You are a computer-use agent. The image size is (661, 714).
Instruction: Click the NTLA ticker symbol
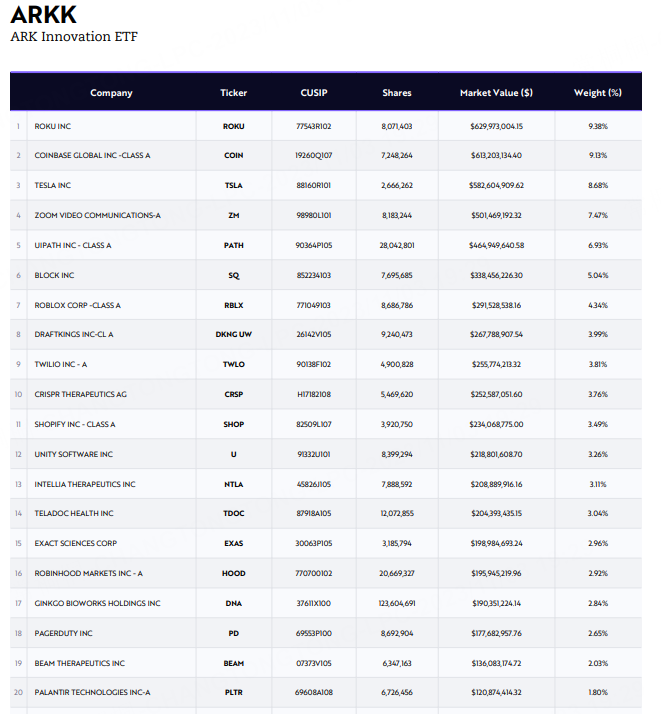pos(234,484)
